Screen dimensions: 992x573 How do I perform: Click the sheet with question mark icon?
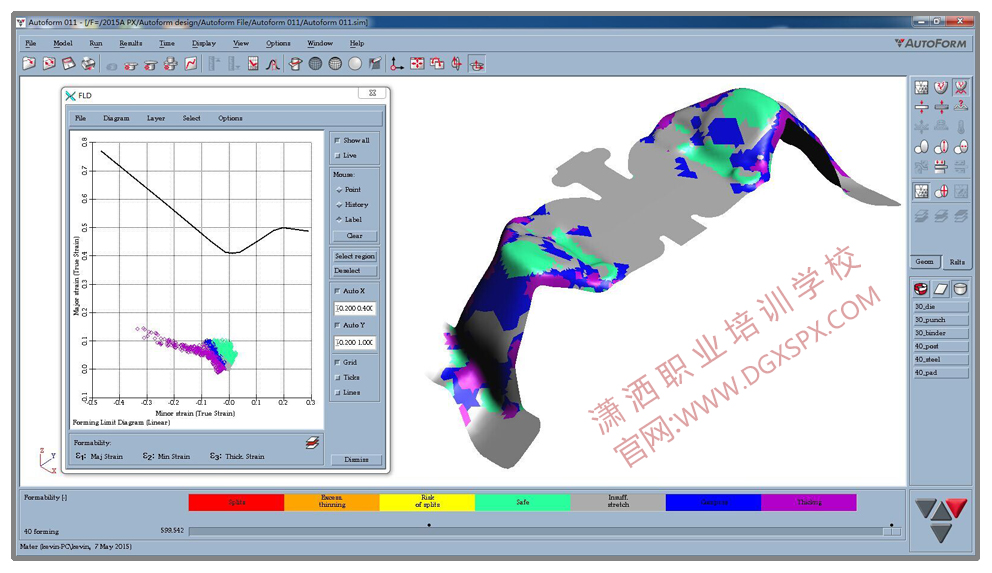pyautogui.click(x=961, y=107)
